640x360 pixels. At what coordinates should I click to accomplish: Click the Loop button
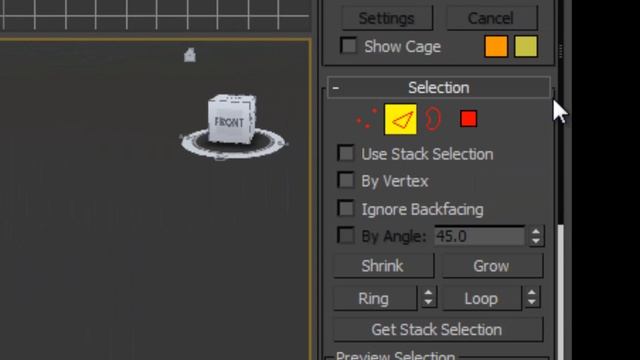coord(482,298)
